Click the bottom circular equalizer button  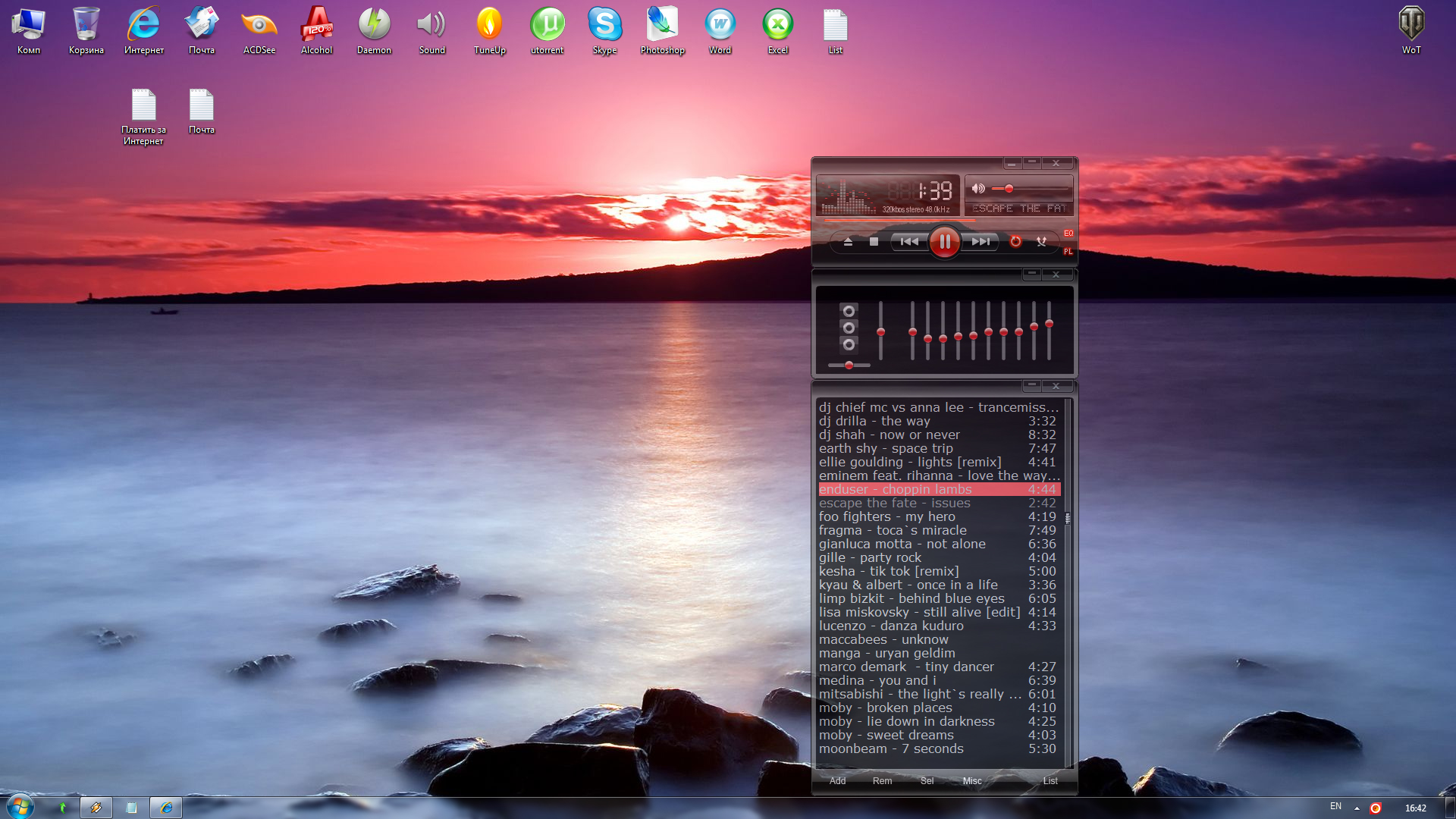click(x=849, y=344)
